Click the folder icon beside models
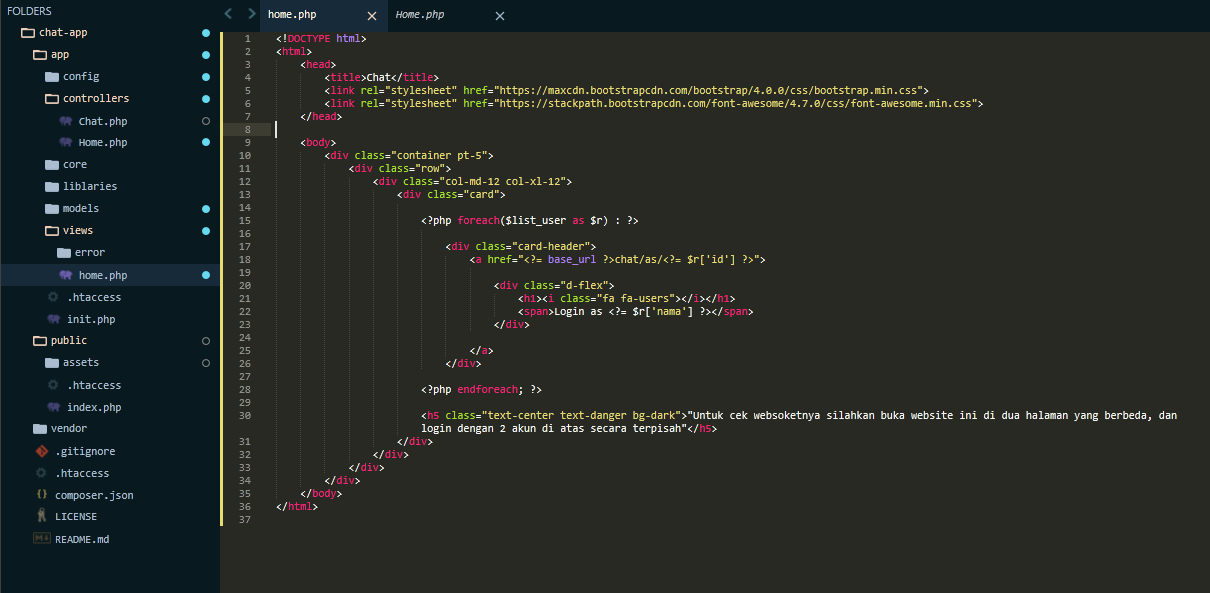Viewport: 1210px width, 593px height. [x=52, y=208]
